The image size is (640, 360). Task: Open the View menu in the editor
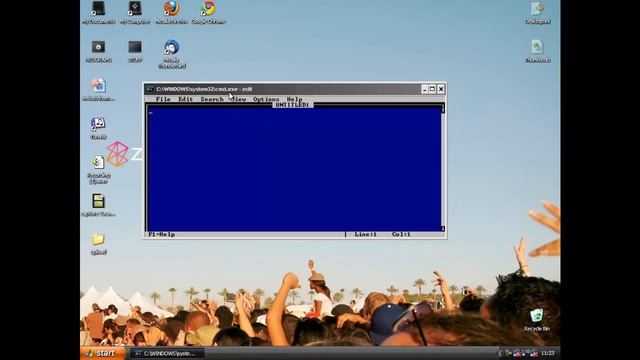tap(238, 99)
